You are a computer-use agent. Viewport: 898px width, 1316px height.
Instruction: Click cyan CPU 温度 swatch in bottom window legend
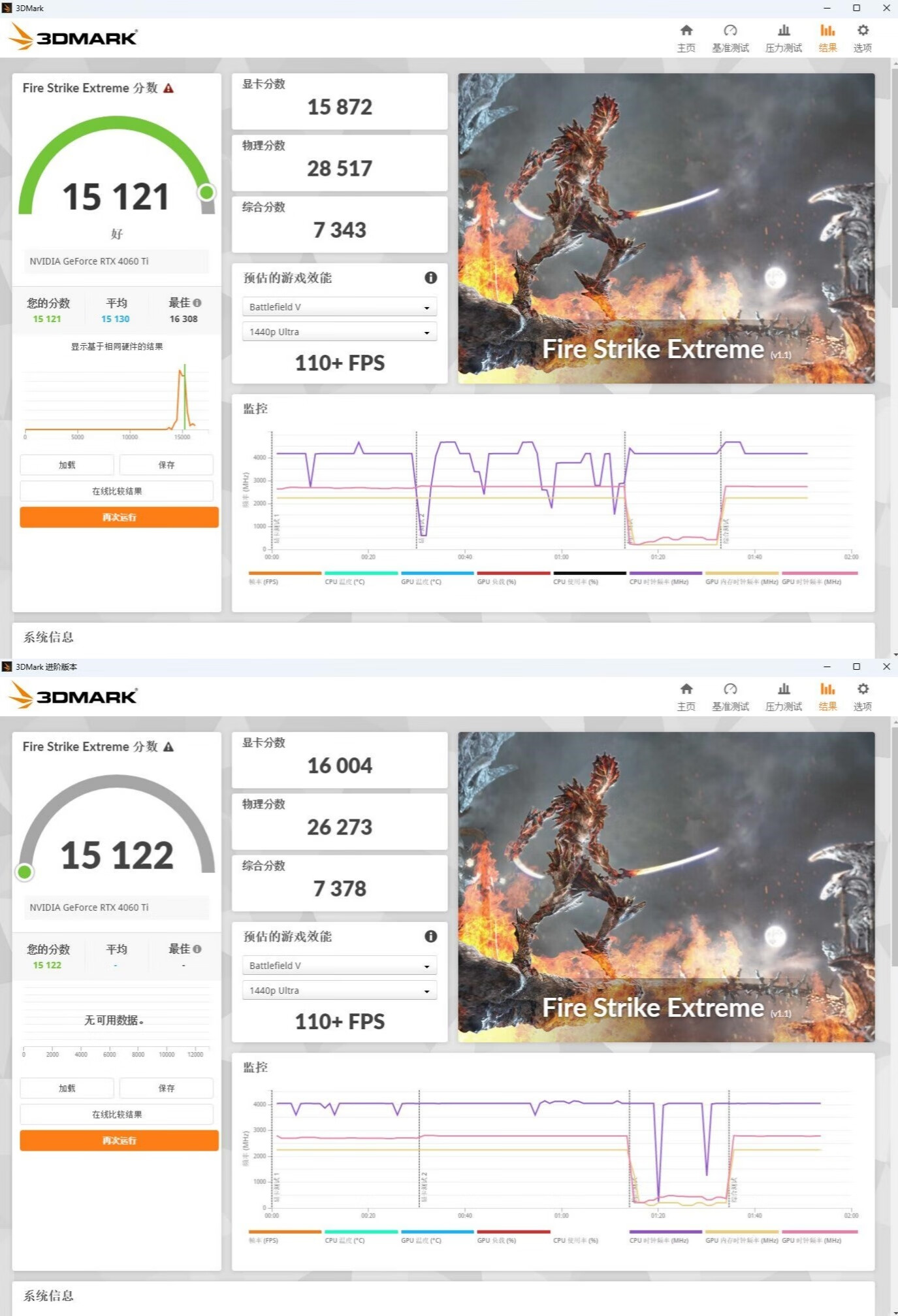361,1232
